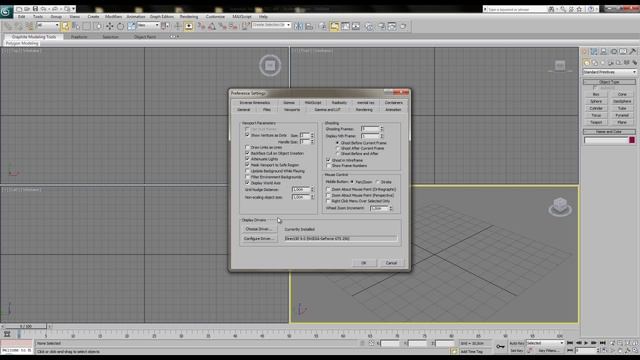Click the Freeform ribbon tab
Image resolution: width=640 pixels, height=360 pixels.
pyautogui.click(x=79, y=37)
